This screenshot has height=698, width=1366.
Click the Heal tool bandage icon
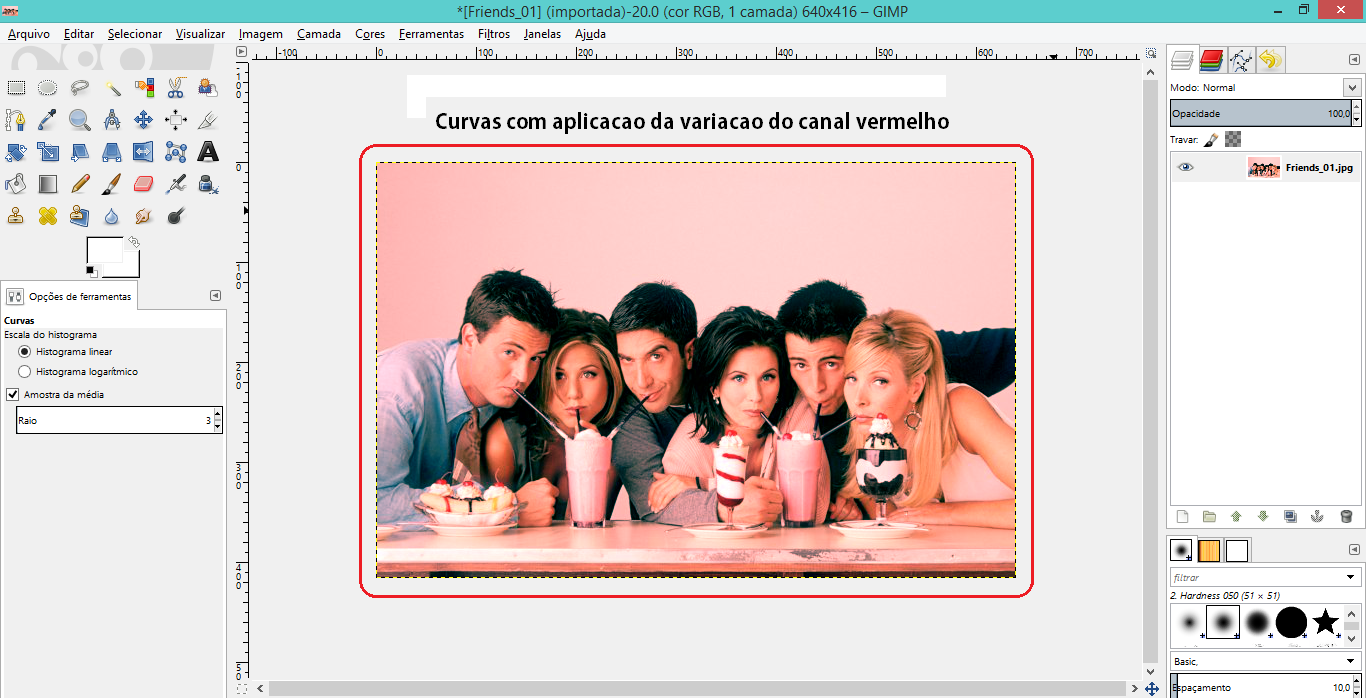coord(47,216)
